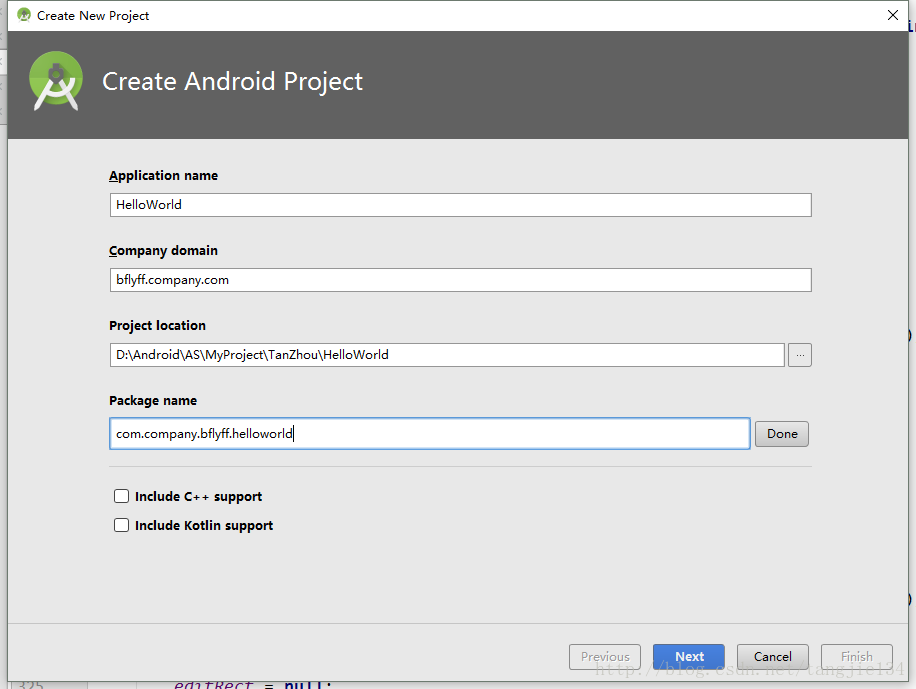This screenshot has width=916, height=689.
Task: Click the small Android icon in title bar
Action: coord(24,15)
